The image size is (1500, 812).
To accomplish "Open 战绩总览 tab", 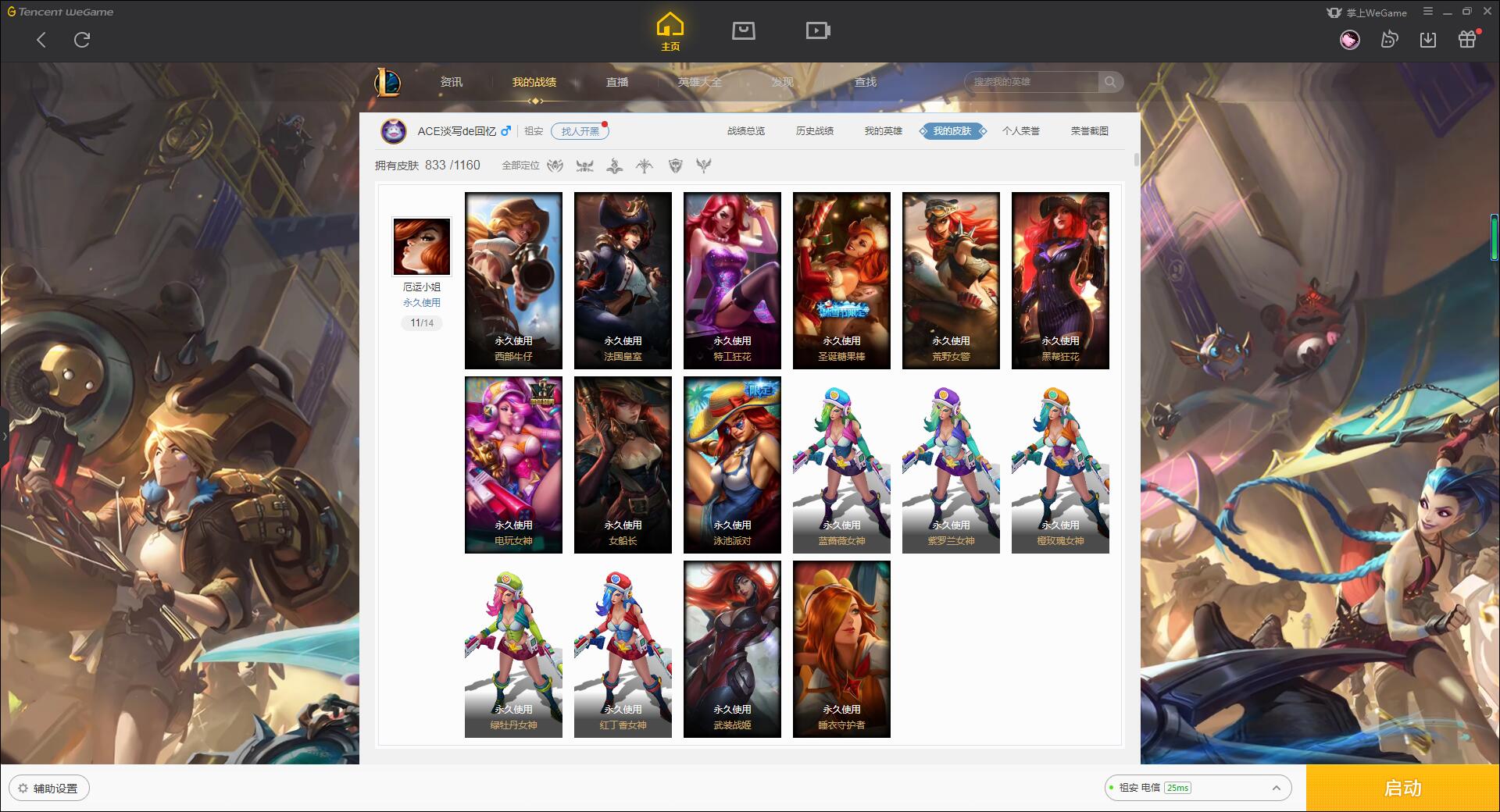I will click(x=746, y=131).
